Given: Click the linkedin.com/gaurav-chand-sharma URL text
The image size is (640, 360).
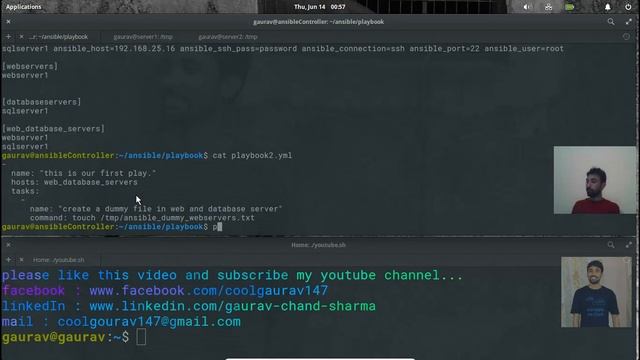Looking at the screenshot, I should click(x=232, y=306).
